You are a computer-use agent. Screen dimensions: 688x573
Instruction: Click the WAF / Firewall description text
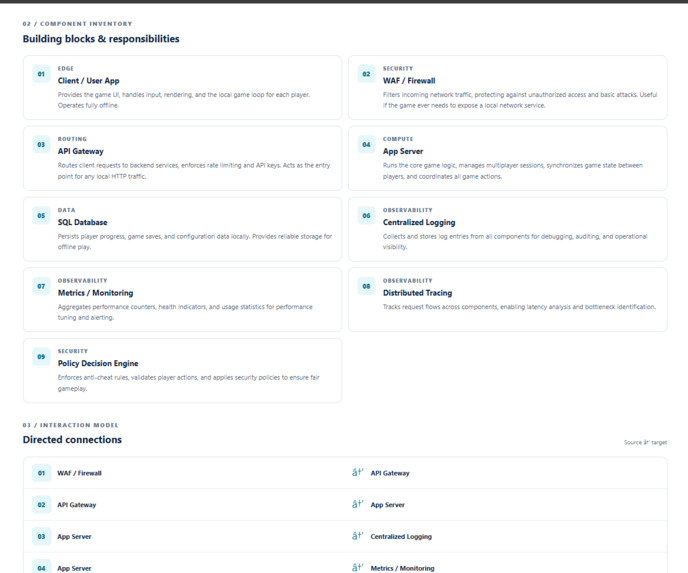(x=520, y=100)
